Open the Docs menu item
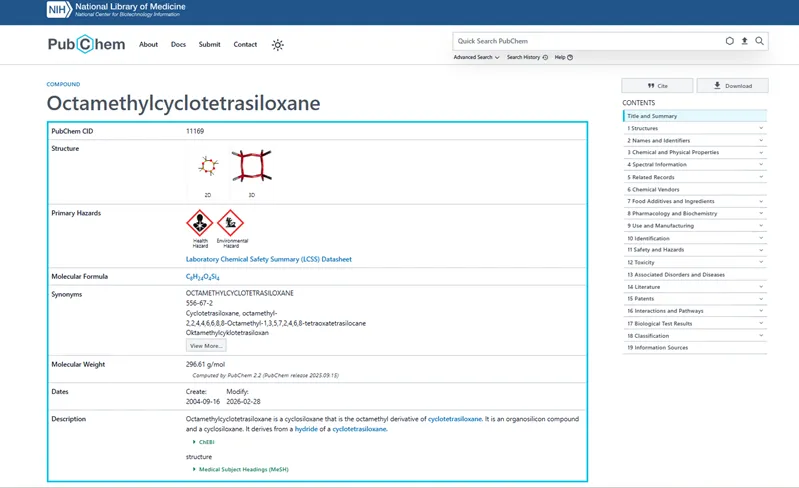799x488 pixels. pos(178,45)
